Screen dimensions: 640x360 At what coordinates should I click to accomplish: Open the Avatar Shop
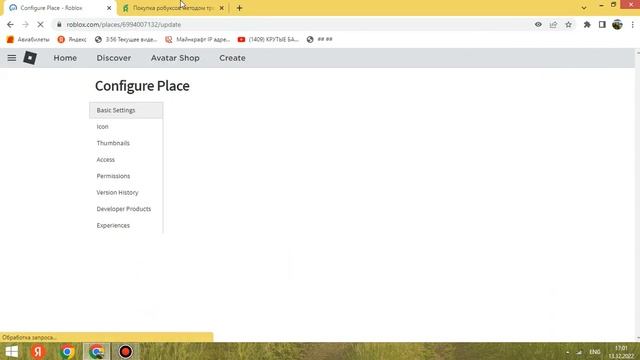(x=175, y=58)
